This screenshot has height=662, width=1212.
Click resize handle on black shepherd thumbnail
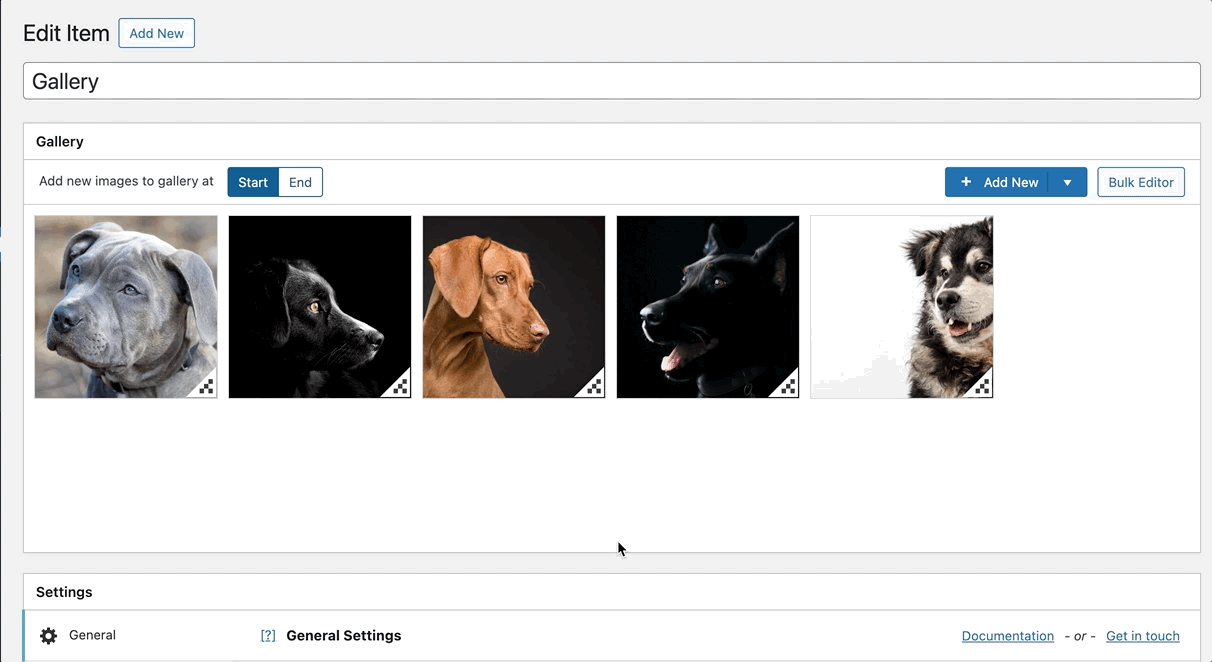coord(788,387)
